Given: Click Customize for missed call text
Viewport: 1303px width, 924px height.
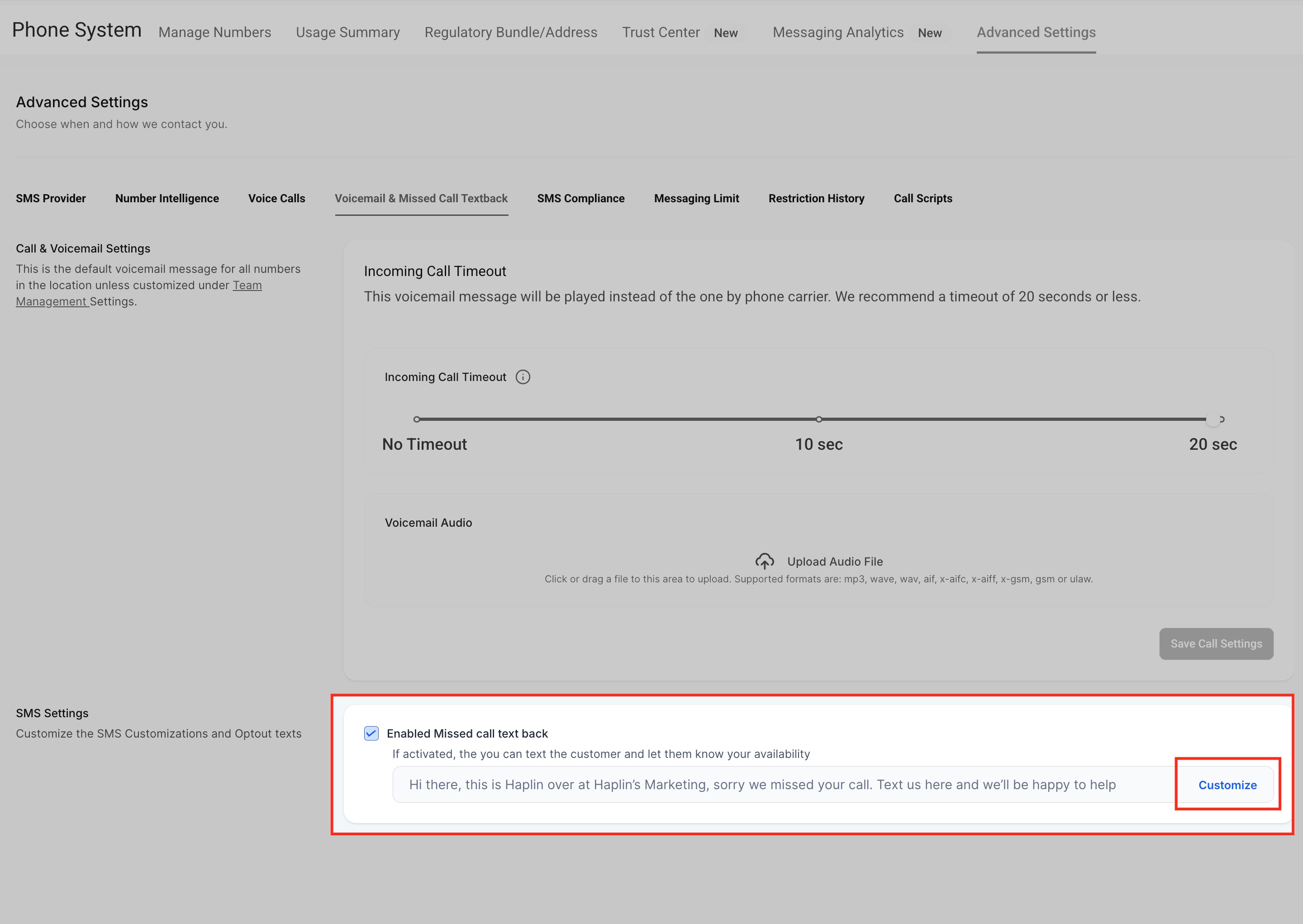Looking at the screenshot, I should tap(1227, 785).
